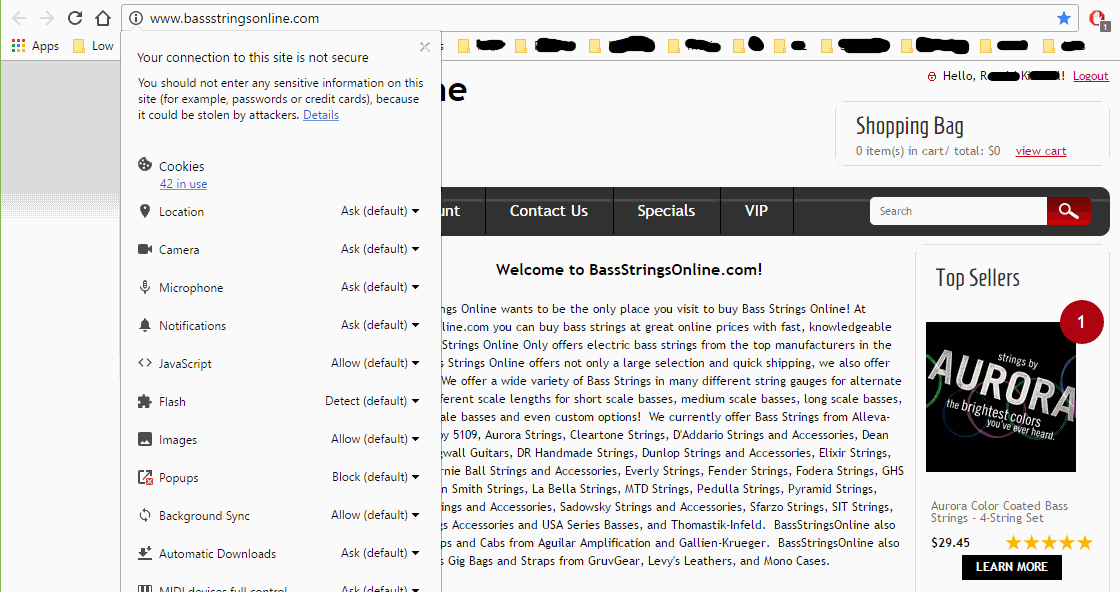Click the red number 1 badge
This screenshot has width=1120, height=592.
point(1081,322)
